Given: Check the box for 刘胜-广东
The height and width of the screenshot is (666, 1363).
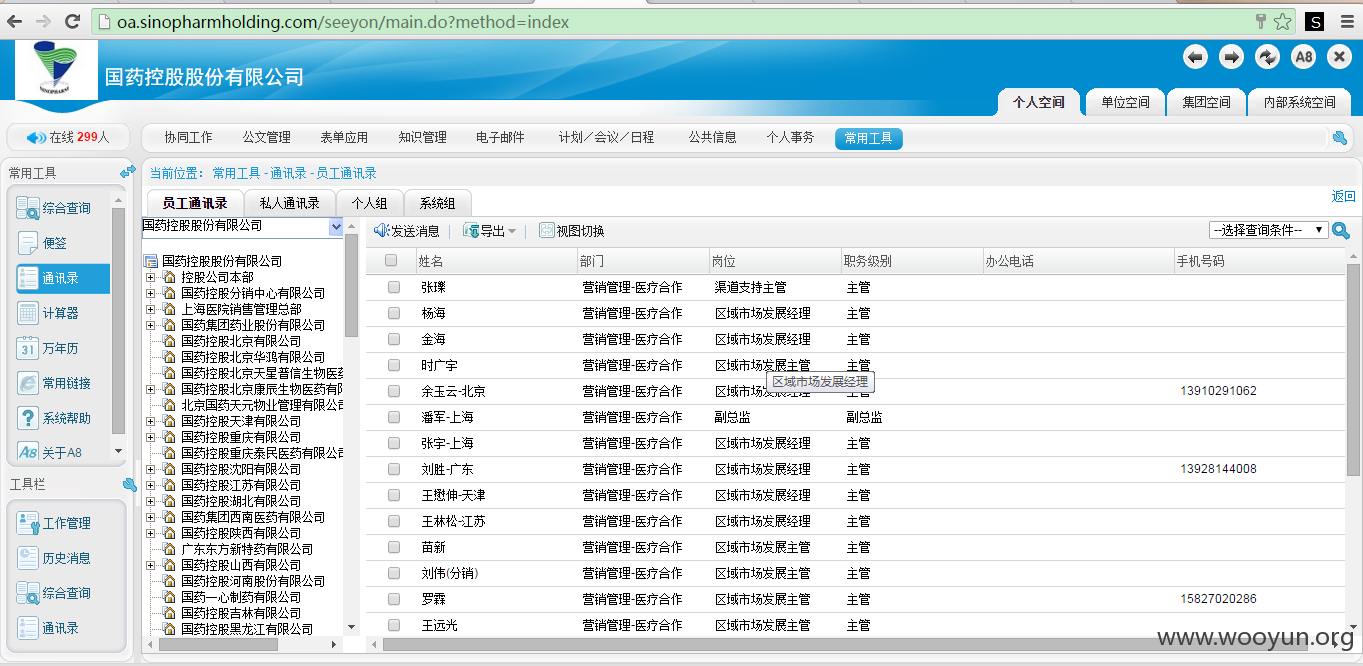Looking at the screenshot, I should [394, 469].
